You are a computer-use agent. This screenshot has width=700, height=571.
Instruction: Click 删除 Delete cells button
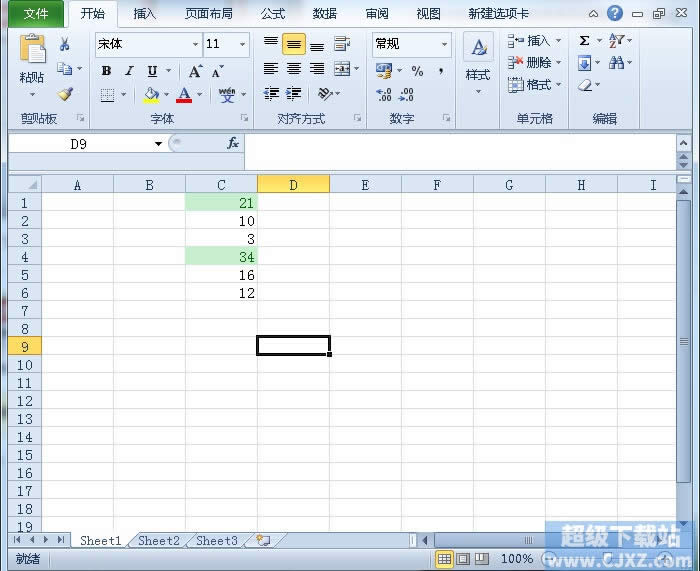pos(534,63)
